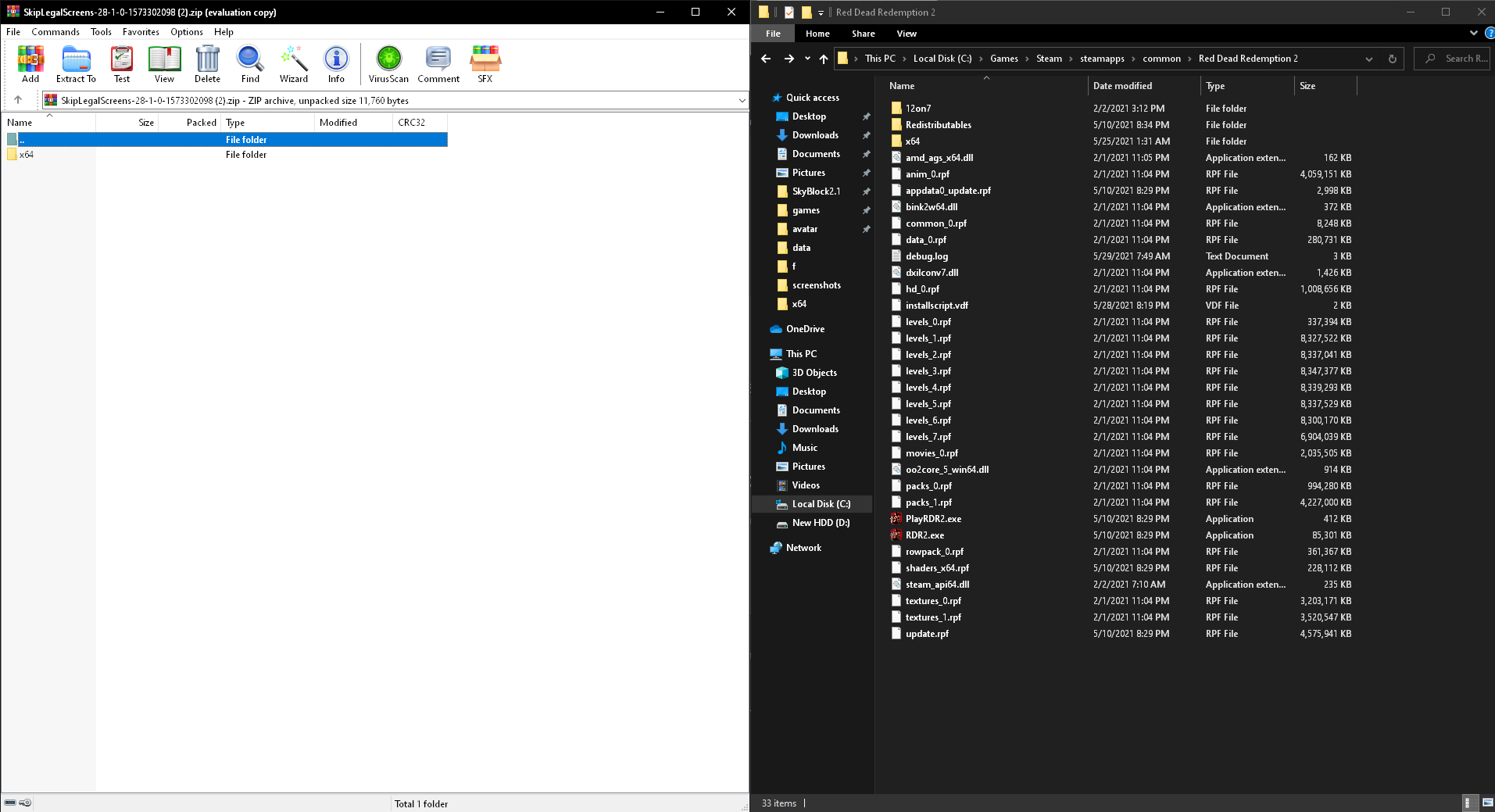Switch to the Home ribbon tab
1495x812 pixels.
point(817,34)
